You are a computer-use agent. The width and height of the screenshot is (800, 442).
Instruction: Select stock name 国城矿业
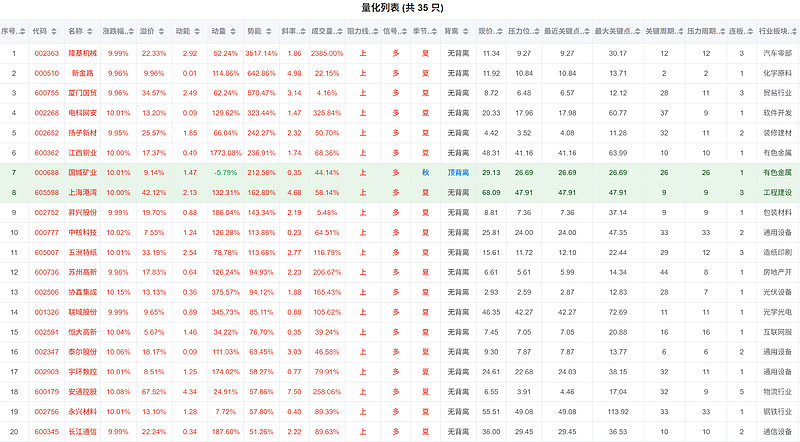coord(83,173)
